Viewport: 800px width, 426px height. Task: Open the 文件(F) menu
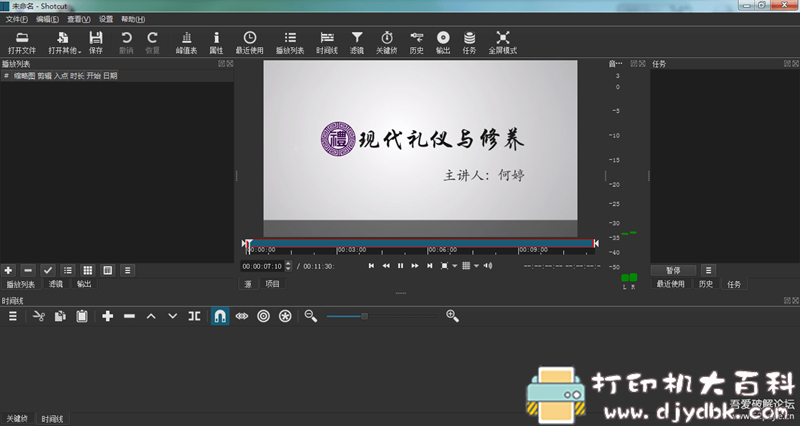(x=17, y=19)
